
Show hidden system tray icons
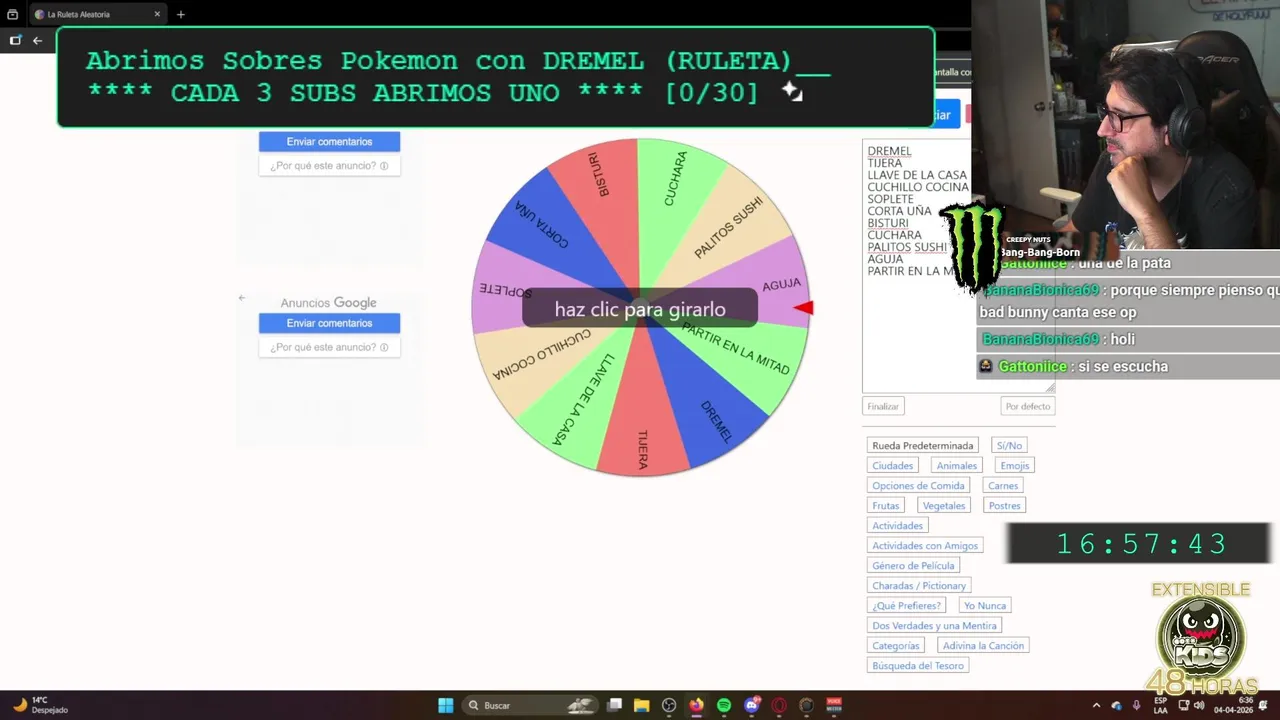click(1096, 705)
